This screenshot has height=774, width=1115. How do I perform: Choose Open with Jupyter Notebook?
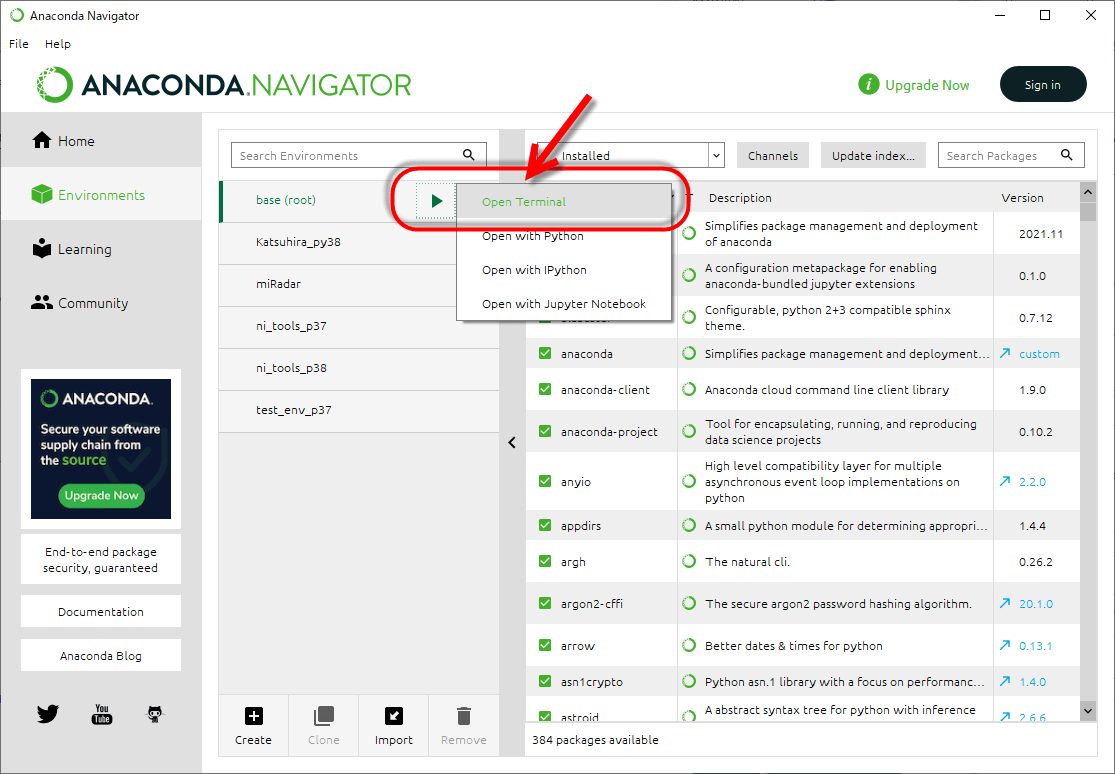564,304
